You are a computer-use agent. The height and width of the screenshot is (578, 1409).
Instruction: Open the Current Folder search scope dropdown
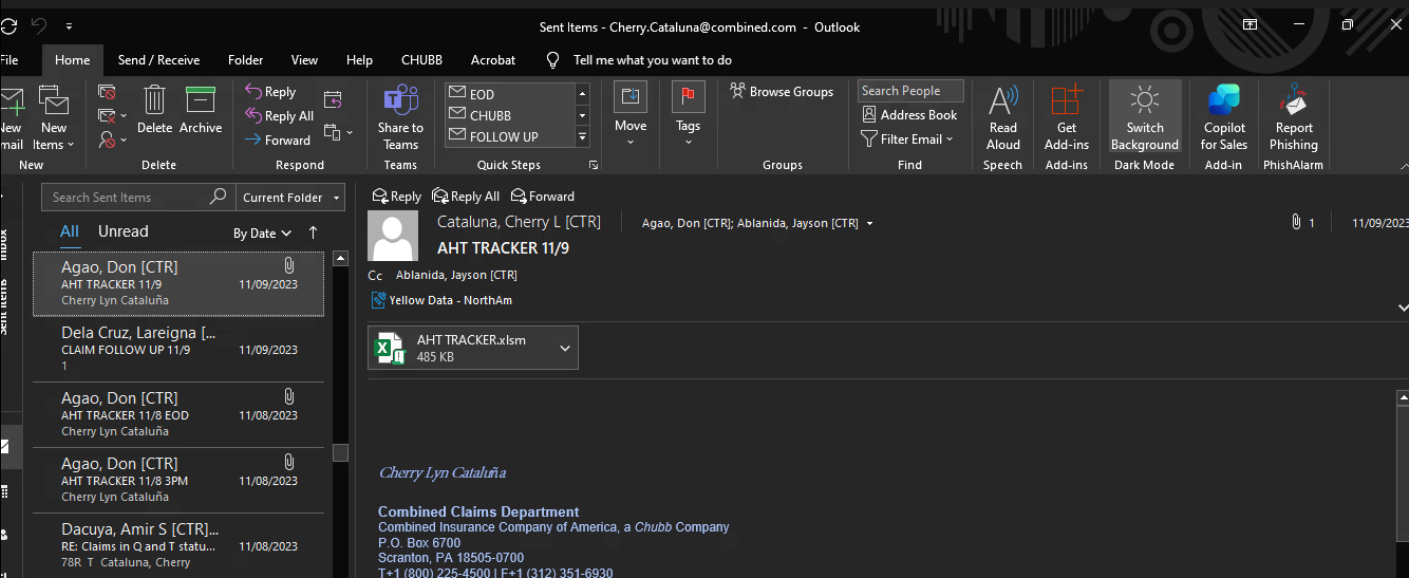[291, 197]
